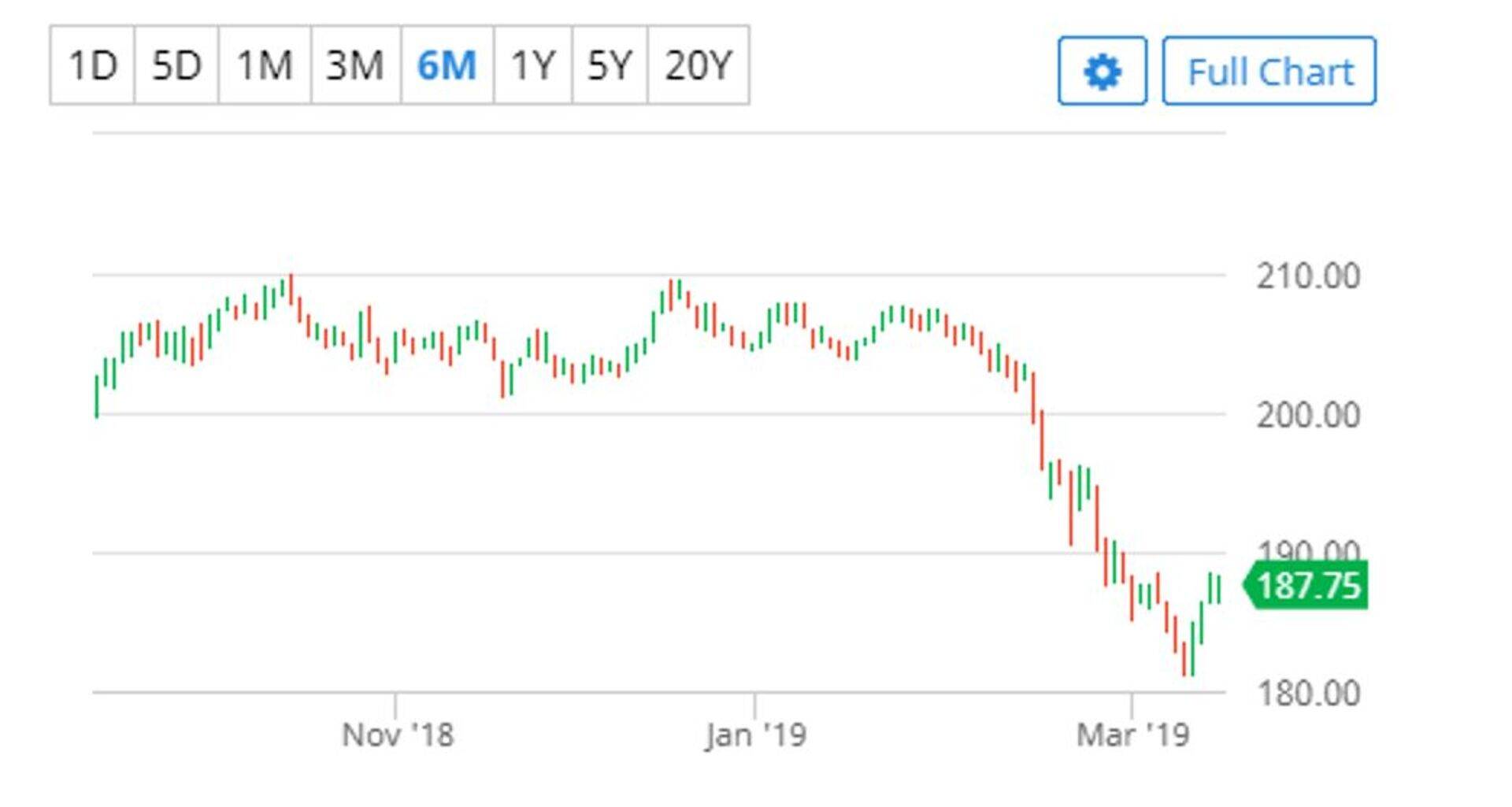Click the 180.00 price axis label
The width and height of the screenshot is (1512, 807).
coord(1308,694)
